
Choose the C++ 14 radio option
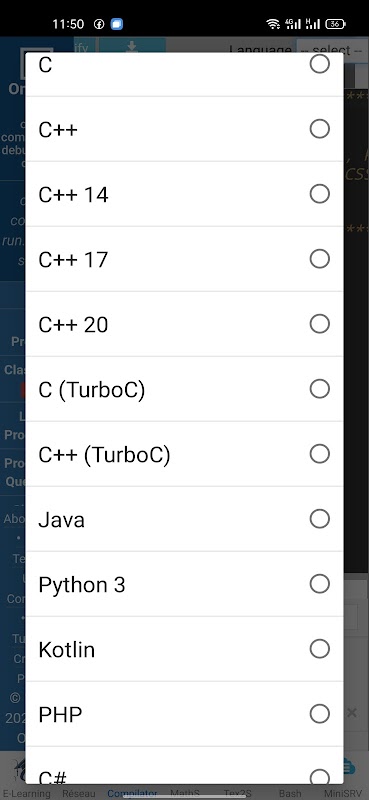(x=319, y=194)
